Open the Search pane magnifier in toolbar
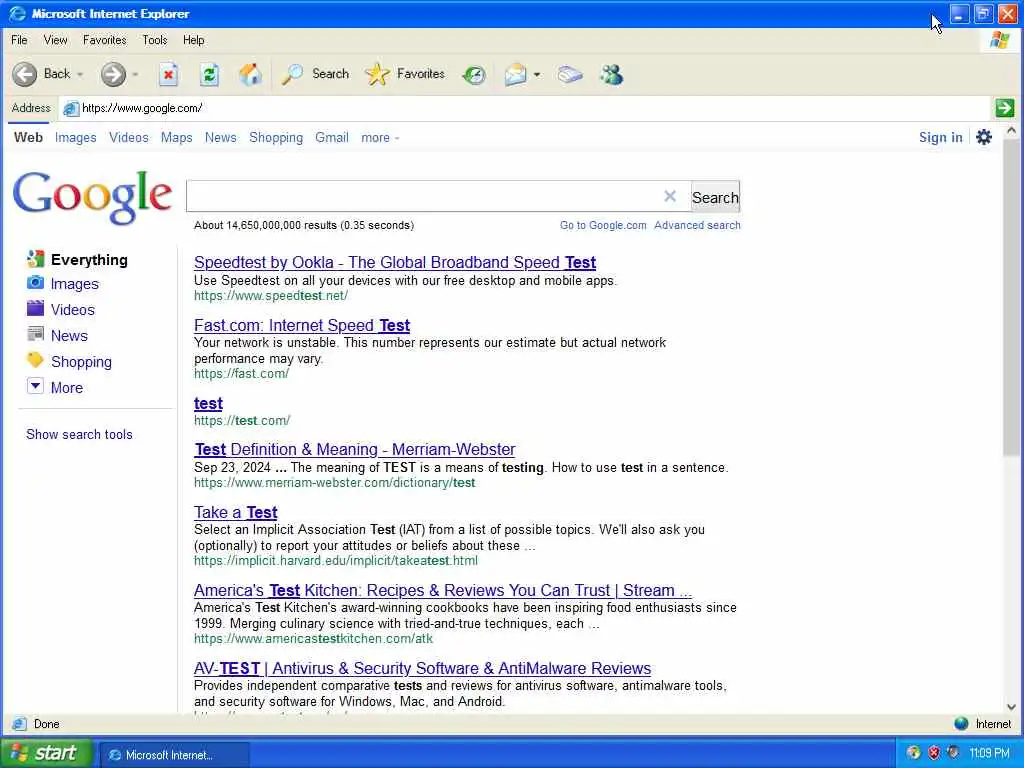Screen dimensions: 1024x768 point(292,74)
